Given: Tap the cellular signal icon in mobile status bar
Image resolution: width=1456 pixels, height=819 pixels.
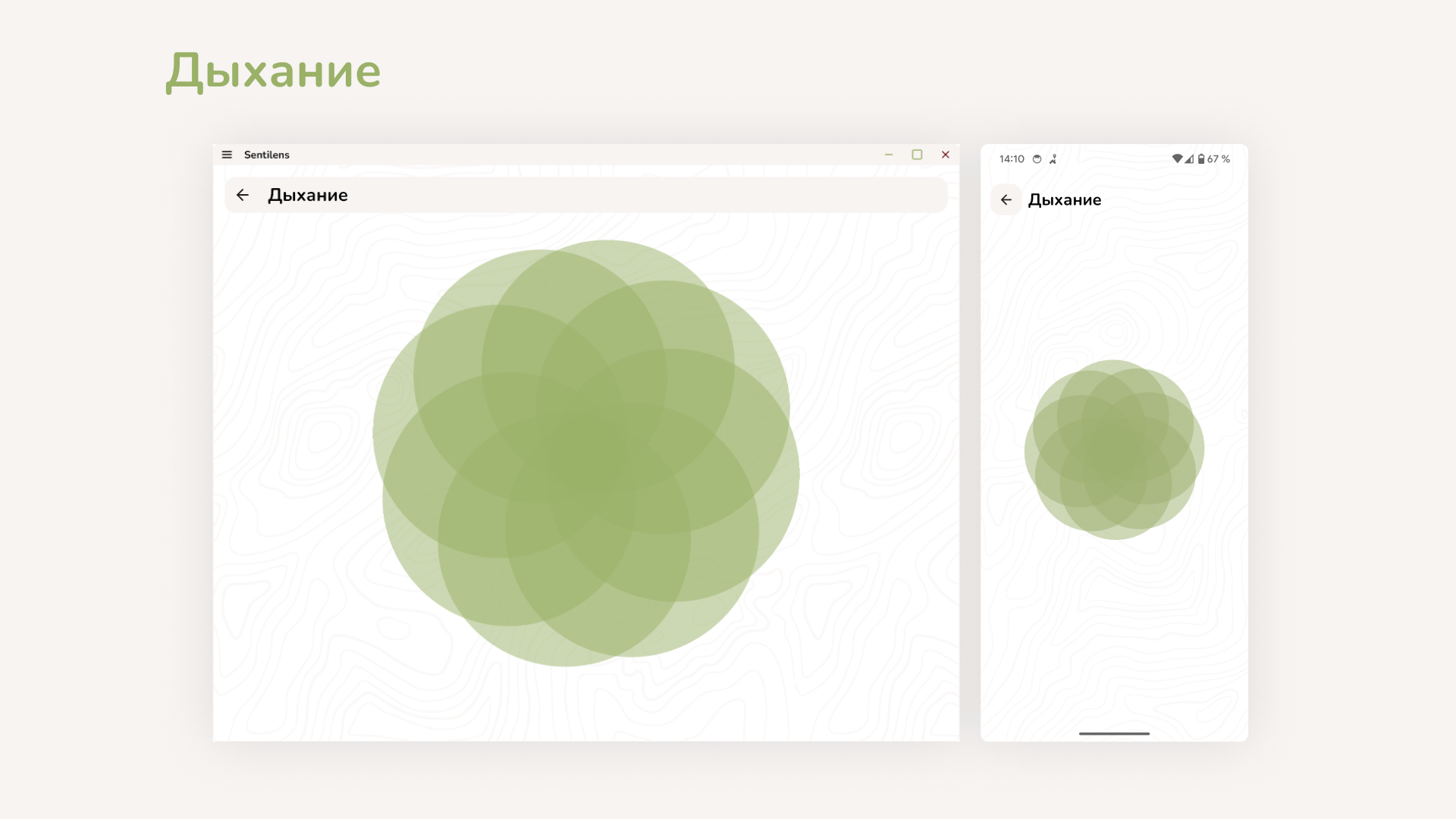Looking at the screenshot, I should click(x=1189, y=158).
